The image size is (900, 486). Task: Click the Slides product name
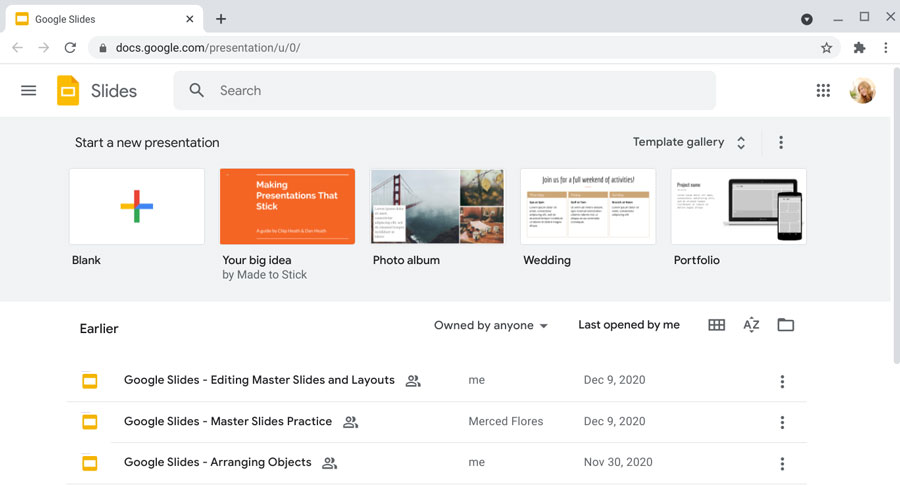[114, 91]
